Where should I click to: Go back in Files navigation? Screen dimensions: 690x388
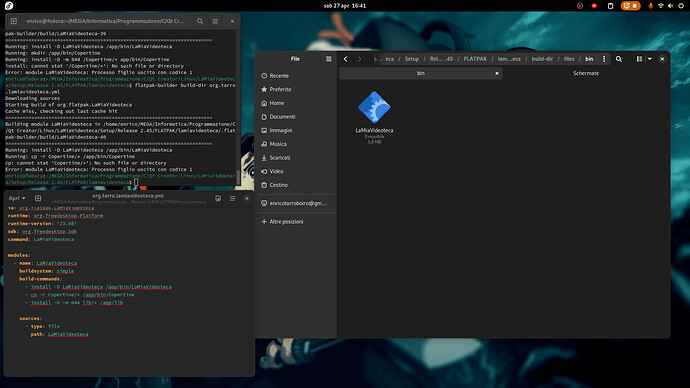click(345, 59)
